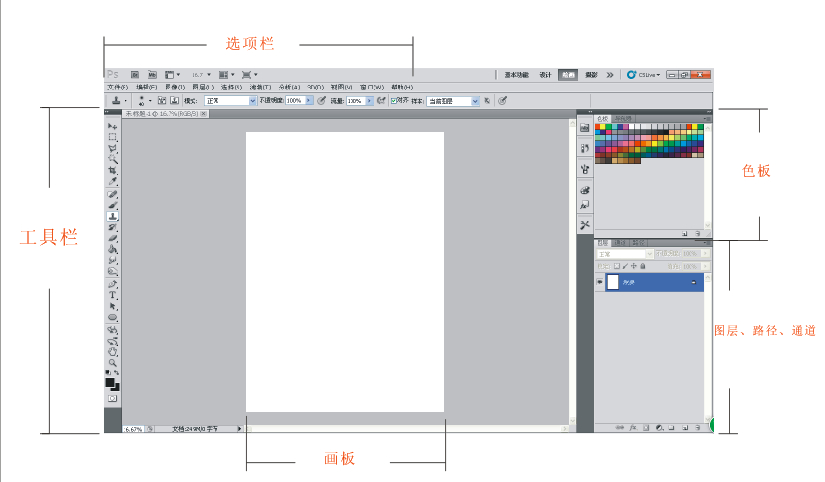Screen dimensions: 825x482
Task: Select the Rectangular Marquee tool
Action: 113,137
